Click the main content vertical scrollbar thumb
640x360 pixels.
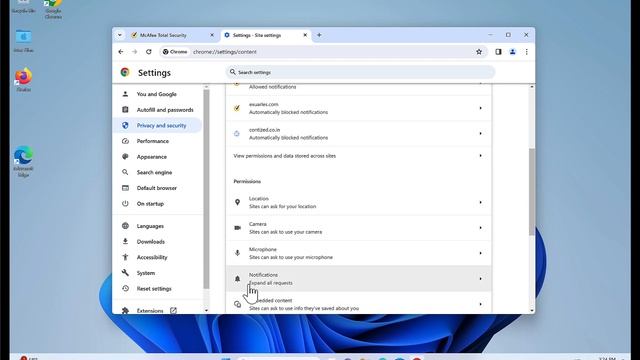(531, 192)
